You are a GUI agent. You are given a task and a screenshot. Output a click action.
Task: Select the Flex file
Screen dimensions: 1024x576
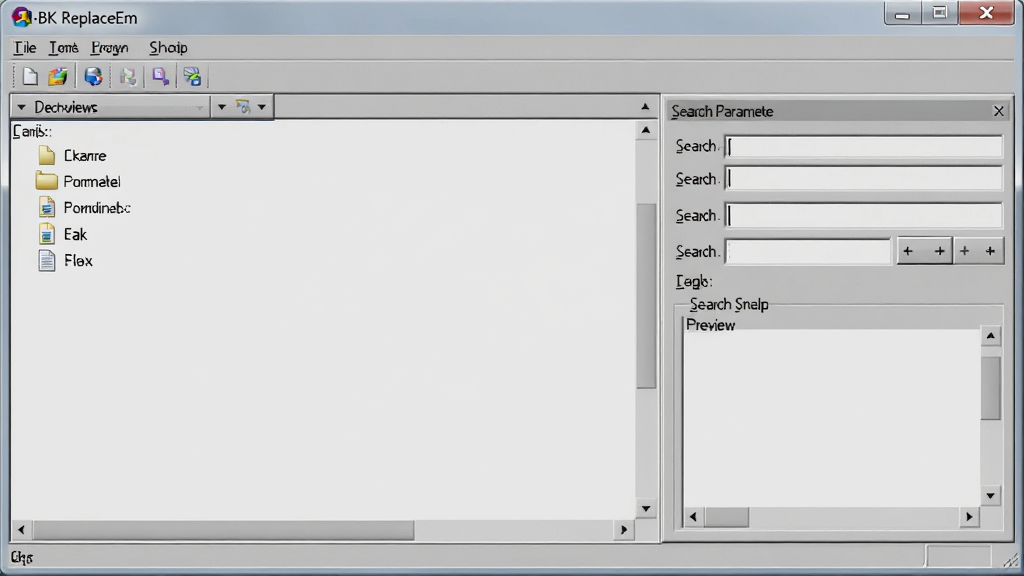click(x=78, y=261)
